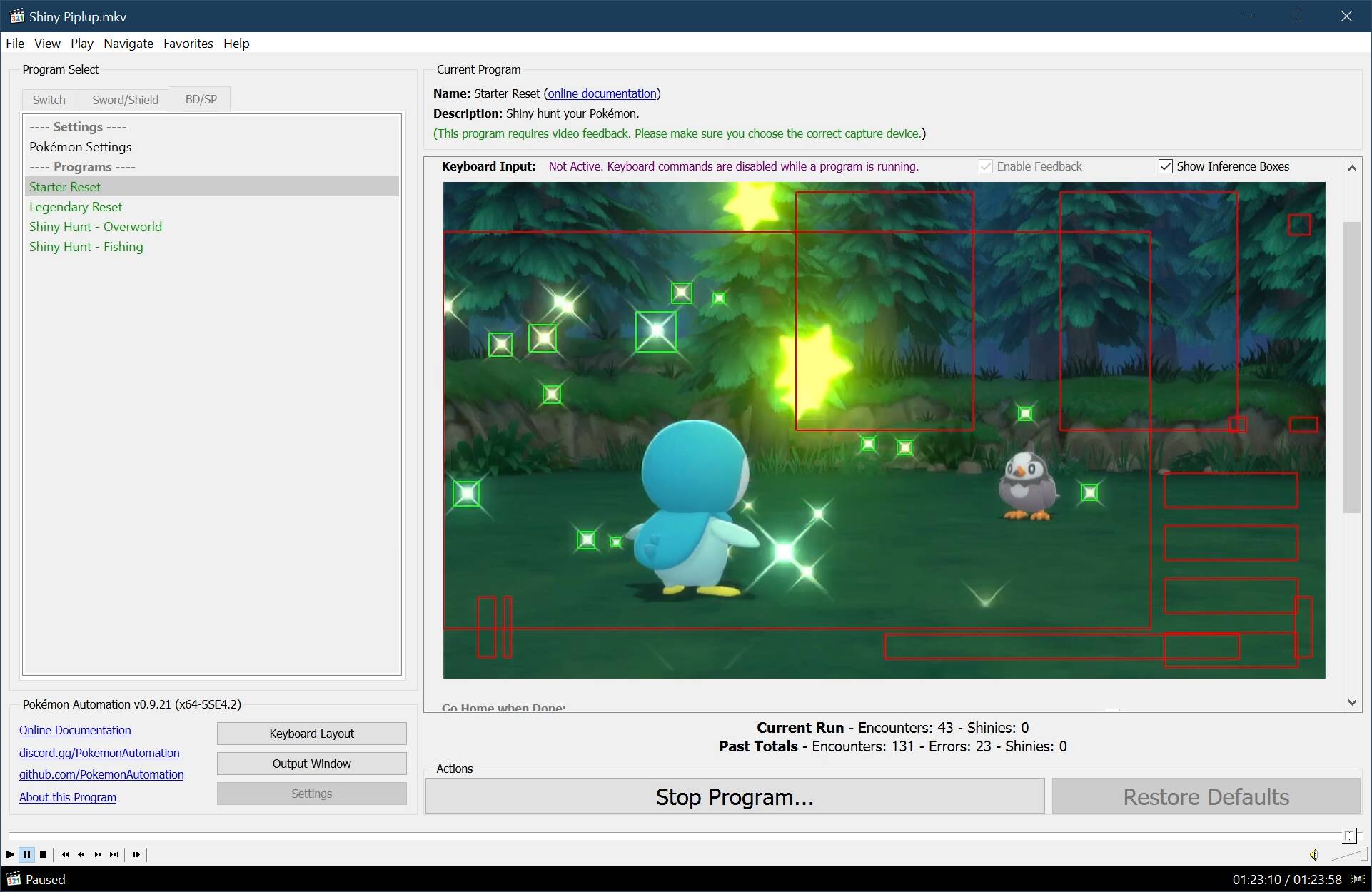
Task: Click the fast-forward (increase speed) icon
Action: coord(98,854)
